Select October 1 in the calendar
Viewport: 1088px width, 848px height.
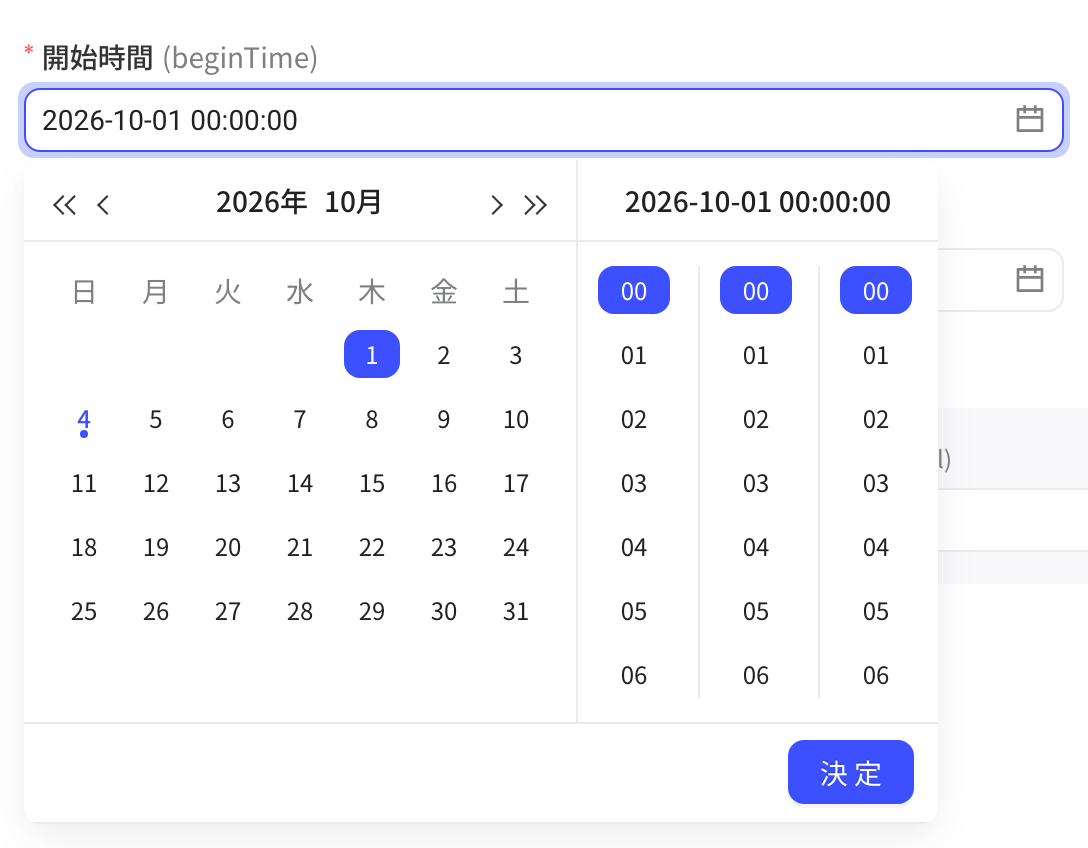coord(372,355)
